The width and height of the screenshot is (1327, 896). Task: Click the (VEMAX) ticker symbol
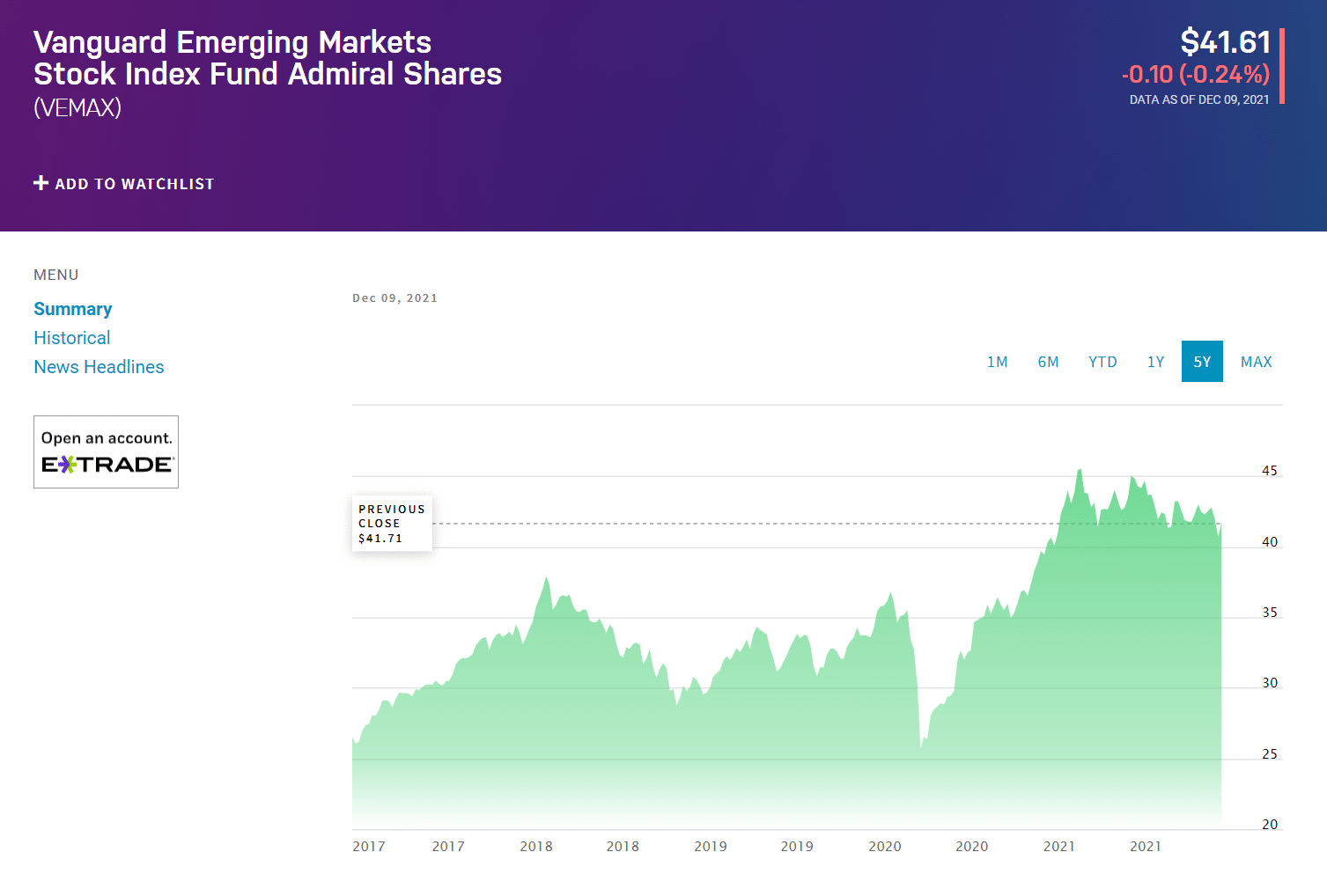(77, 107)
